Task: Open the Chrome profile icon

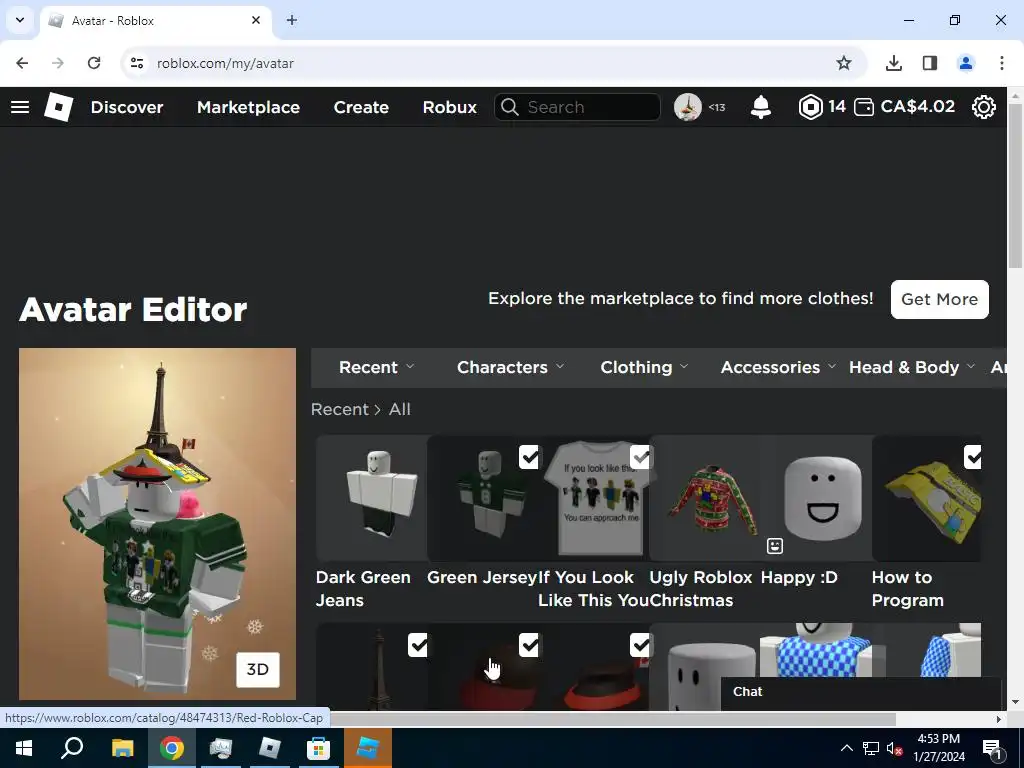Action: click(966, 63)
